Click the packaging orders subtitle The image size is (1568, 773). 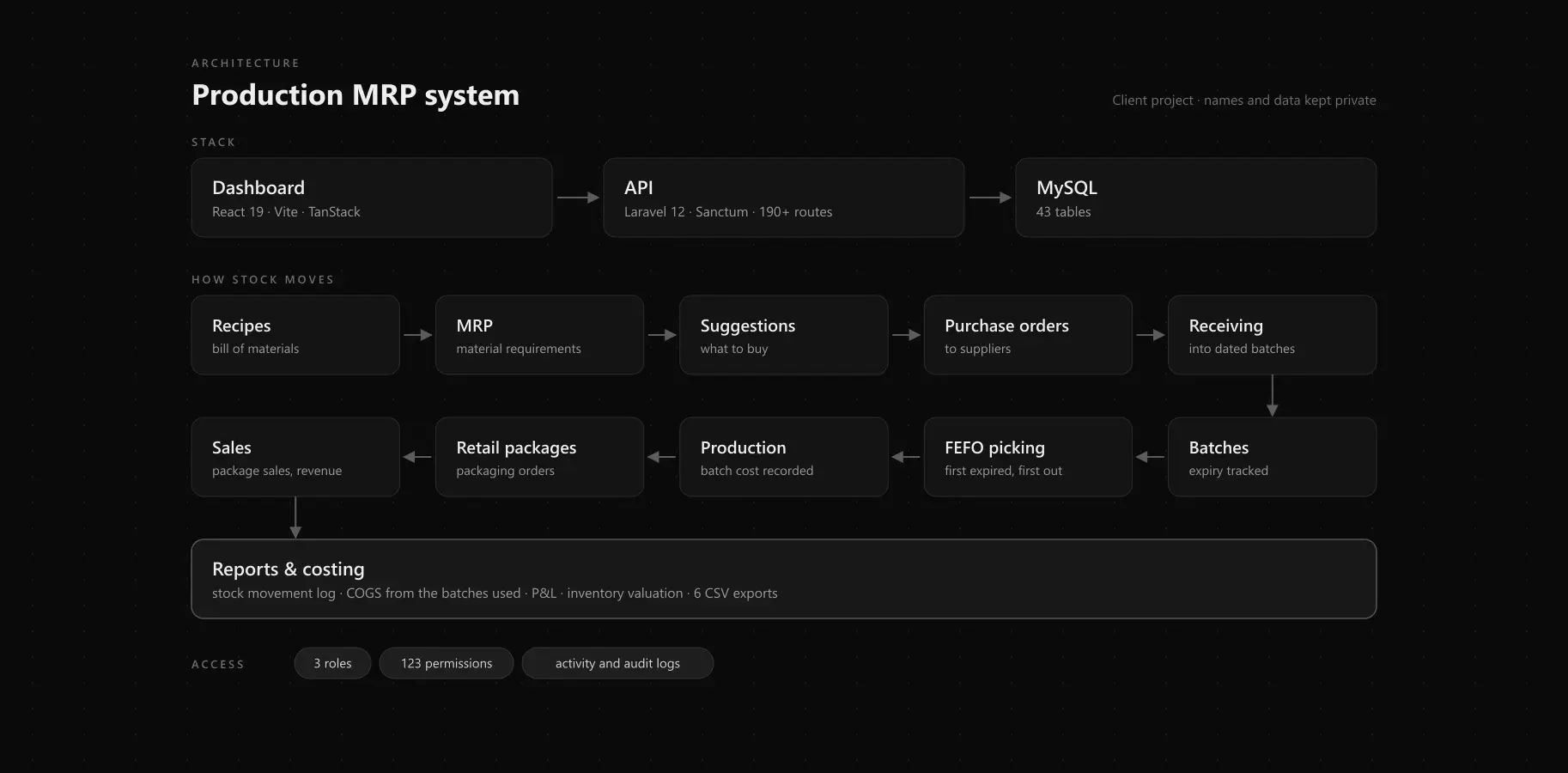[506, 471]
